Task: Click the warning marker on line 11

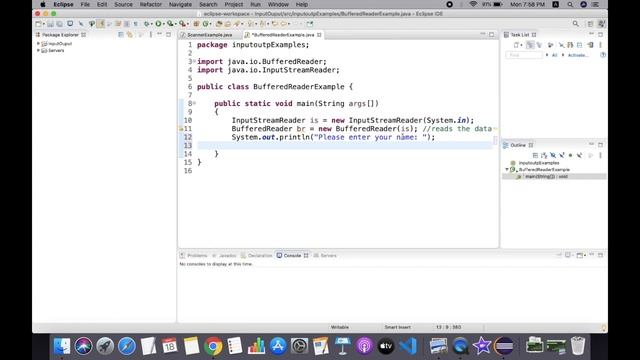Action: pyautogui.click(x=181, y=129)
